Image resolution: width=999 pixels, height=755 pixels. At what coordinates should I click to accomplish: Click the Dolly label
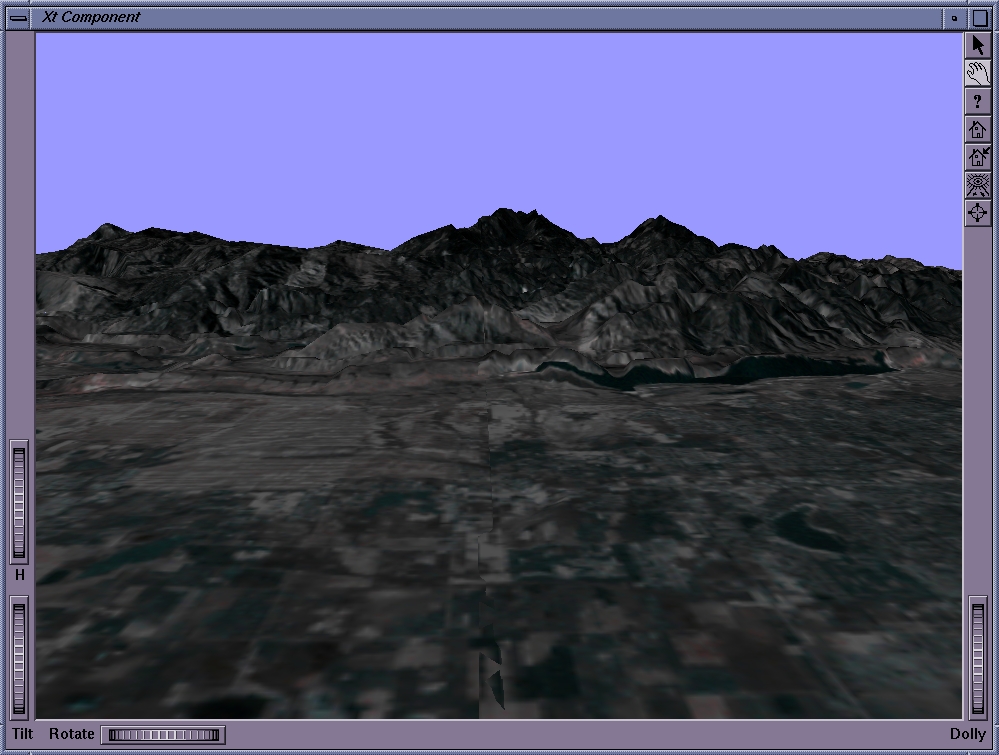pyautogui.click(x=968, y=734)
